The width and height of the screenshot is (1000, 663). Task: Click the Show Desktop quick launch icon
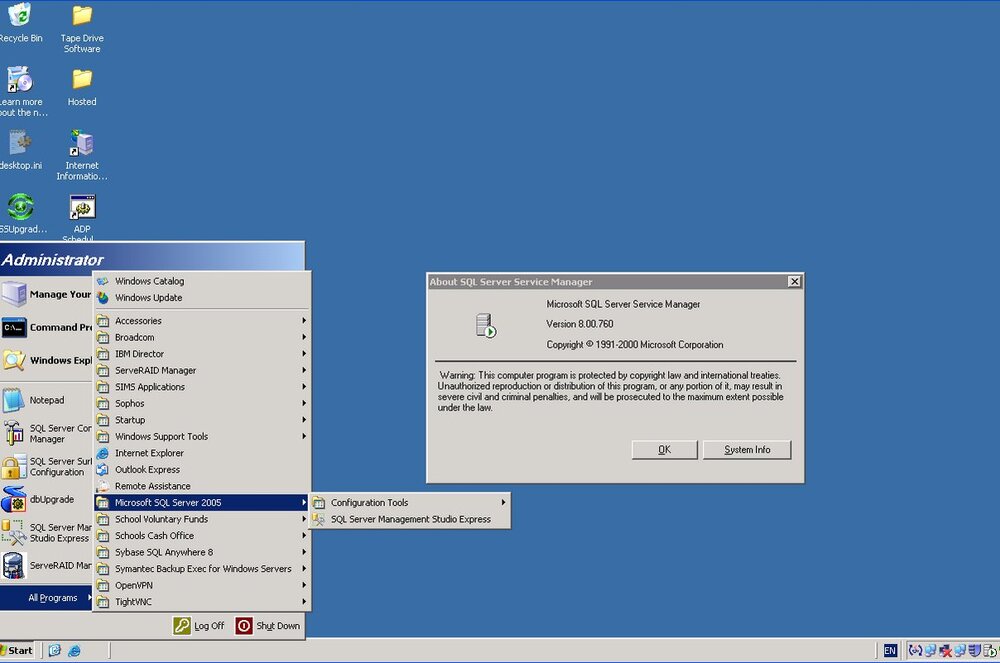(55, 650)
